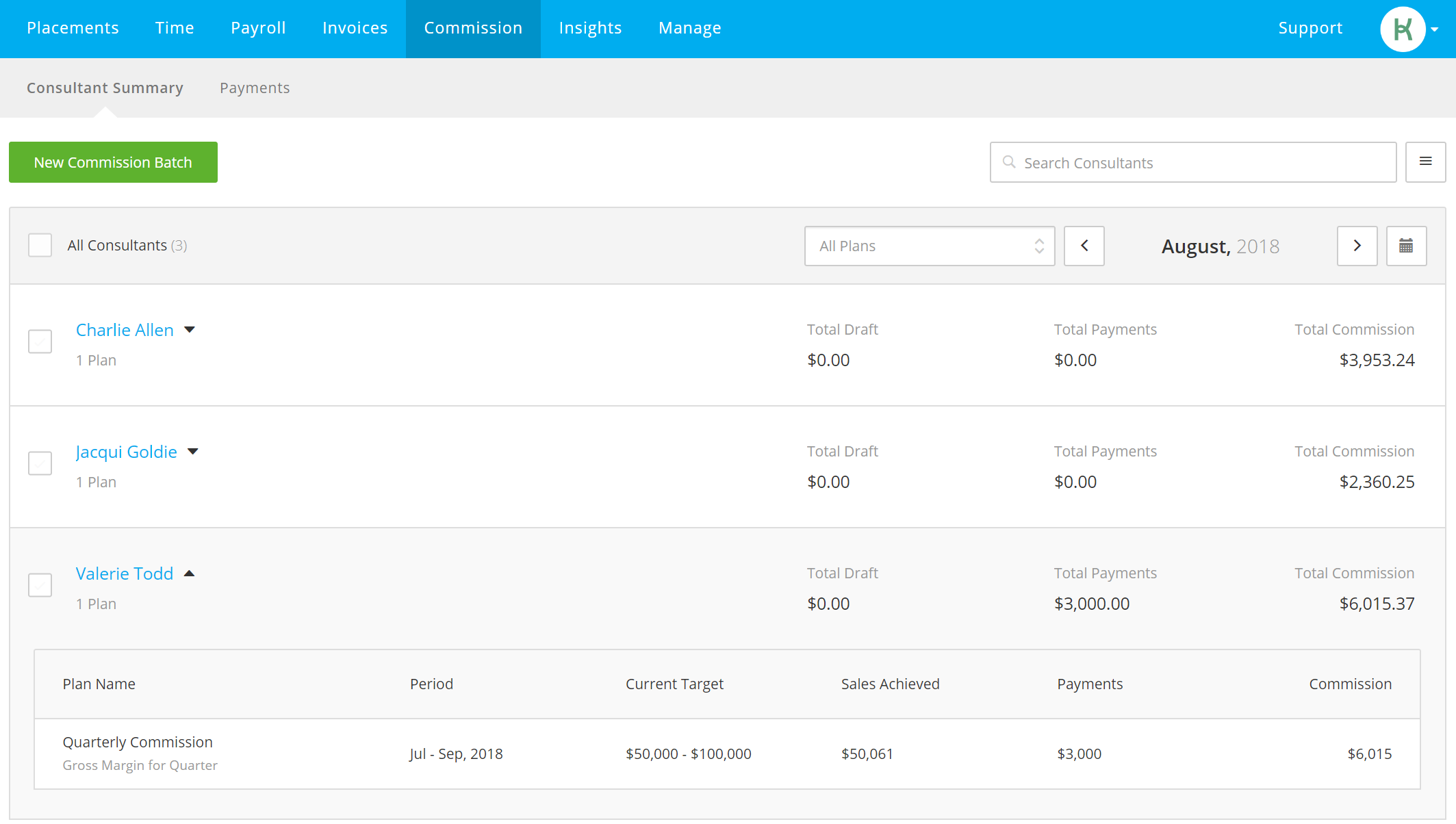Go to the next month arrow
Screen dimensions: 1456x824
1357,246
